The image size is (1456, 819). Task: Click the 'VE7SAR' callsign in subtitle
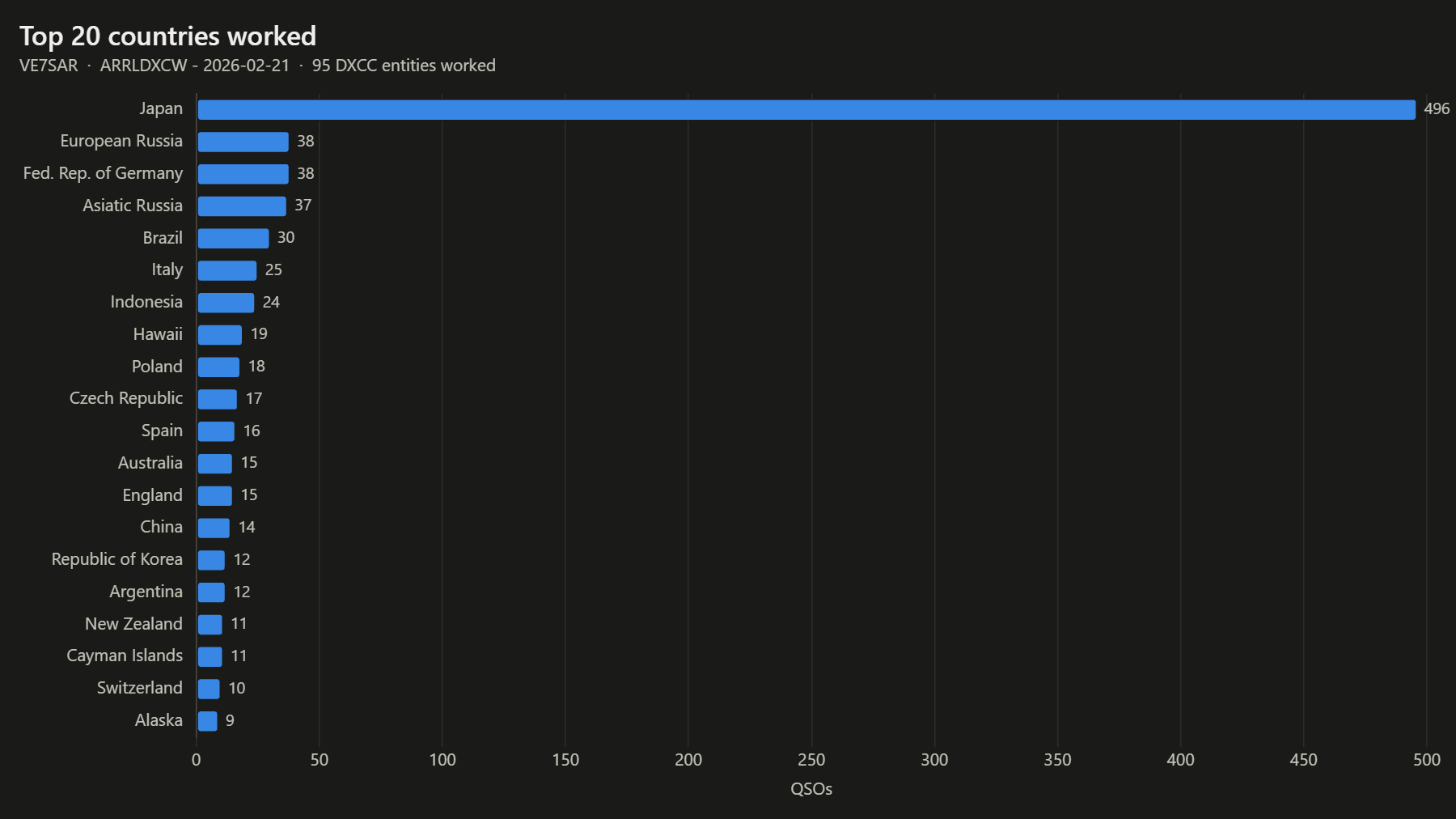[x=49, y=66]
